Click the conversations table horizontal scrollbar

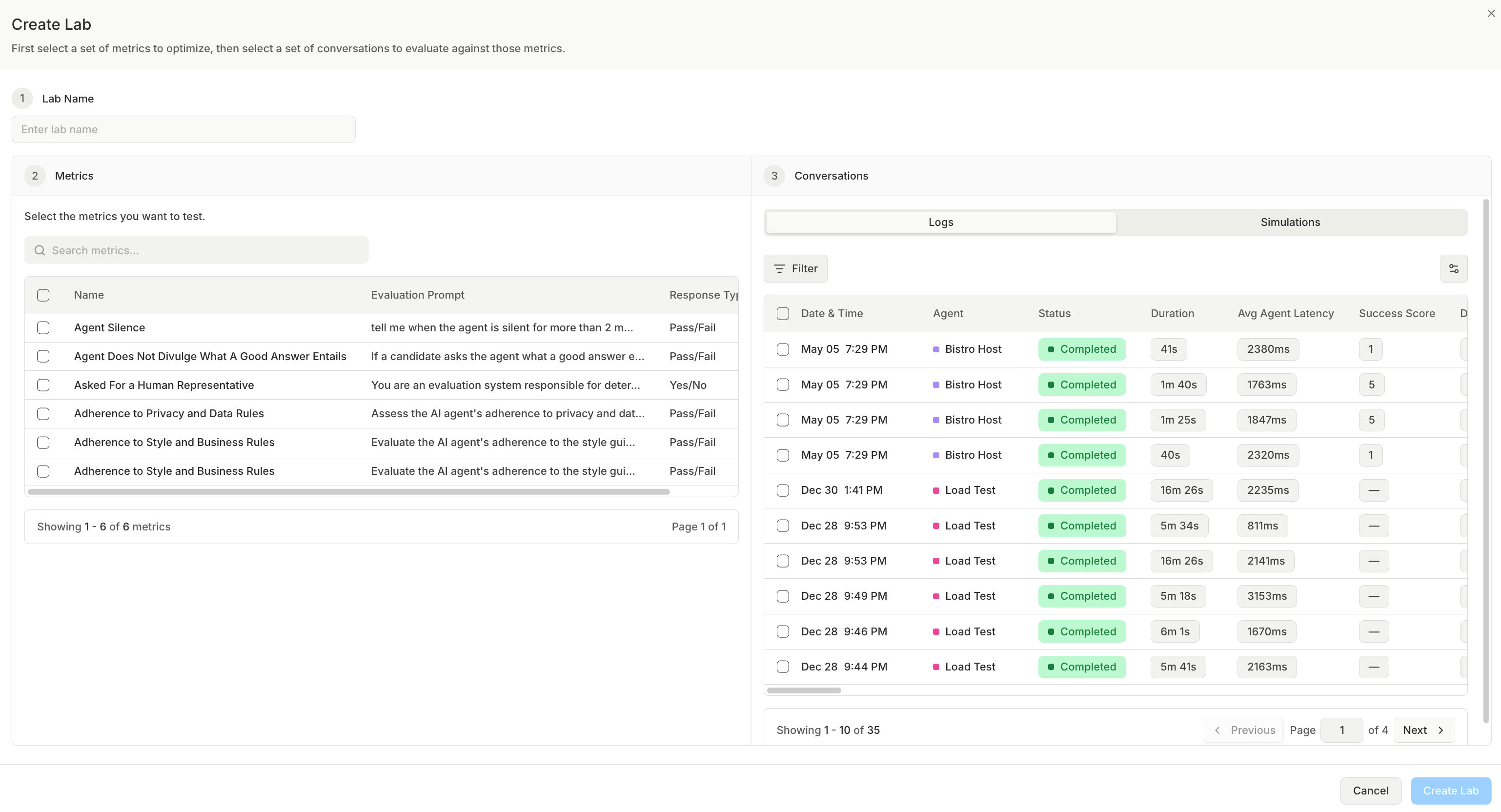click(804, 691)
